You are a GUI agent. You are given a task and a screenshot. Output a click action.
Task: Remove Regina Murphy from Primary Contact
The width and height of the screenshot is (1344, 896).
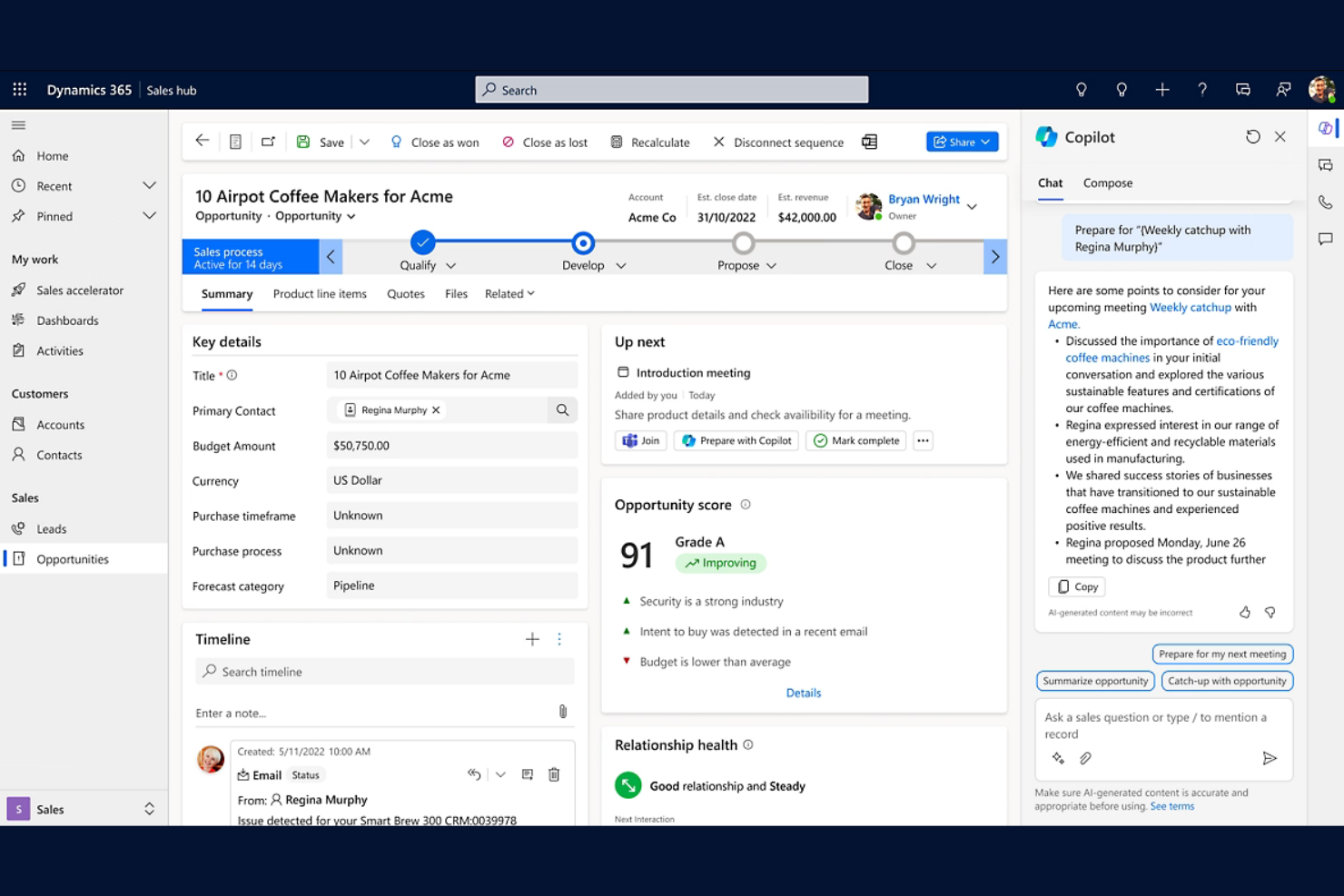click(x=436, y=410)
